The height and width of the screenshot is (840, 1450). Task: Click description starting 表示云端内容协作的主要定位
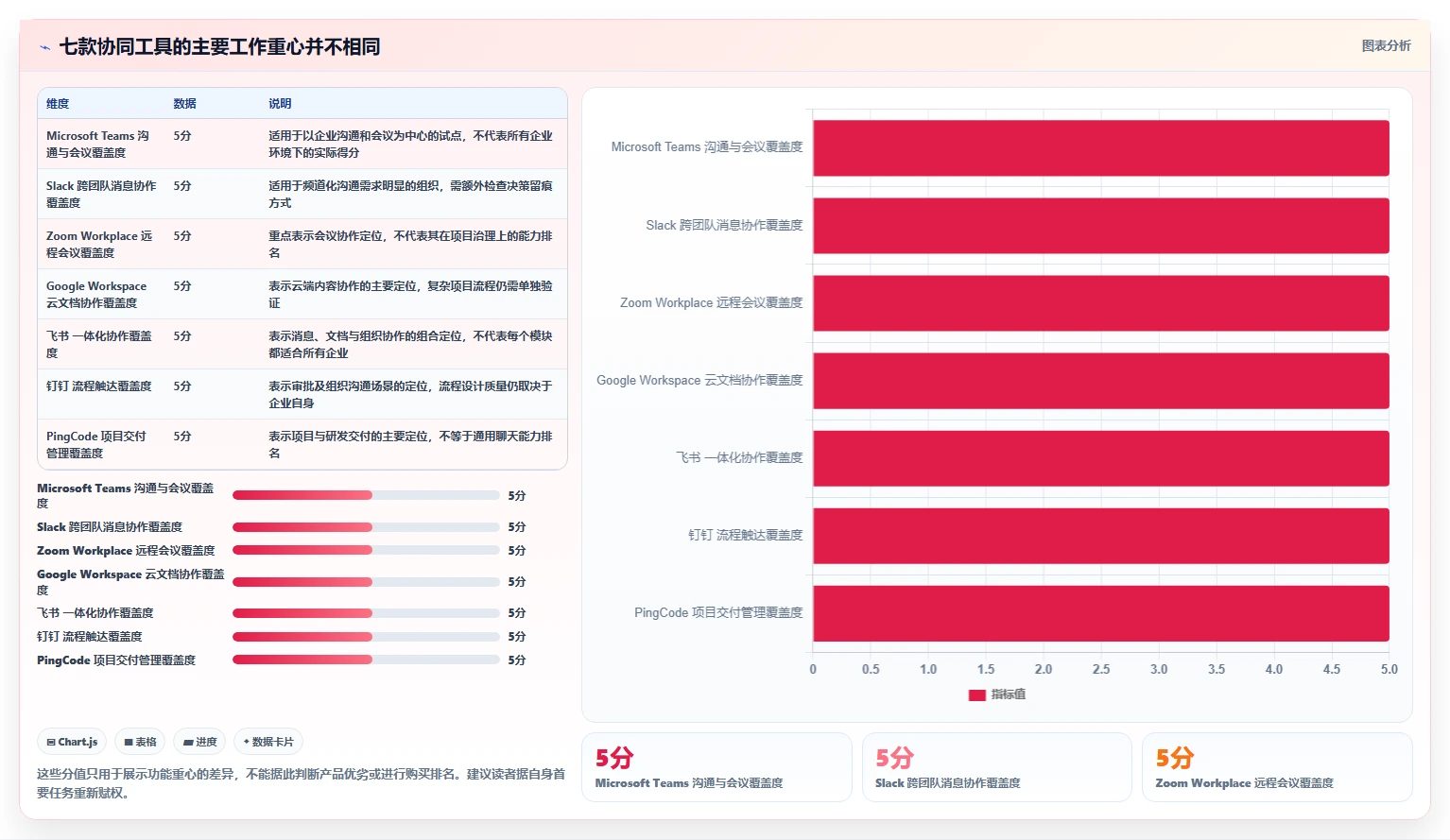pos(410,294)
